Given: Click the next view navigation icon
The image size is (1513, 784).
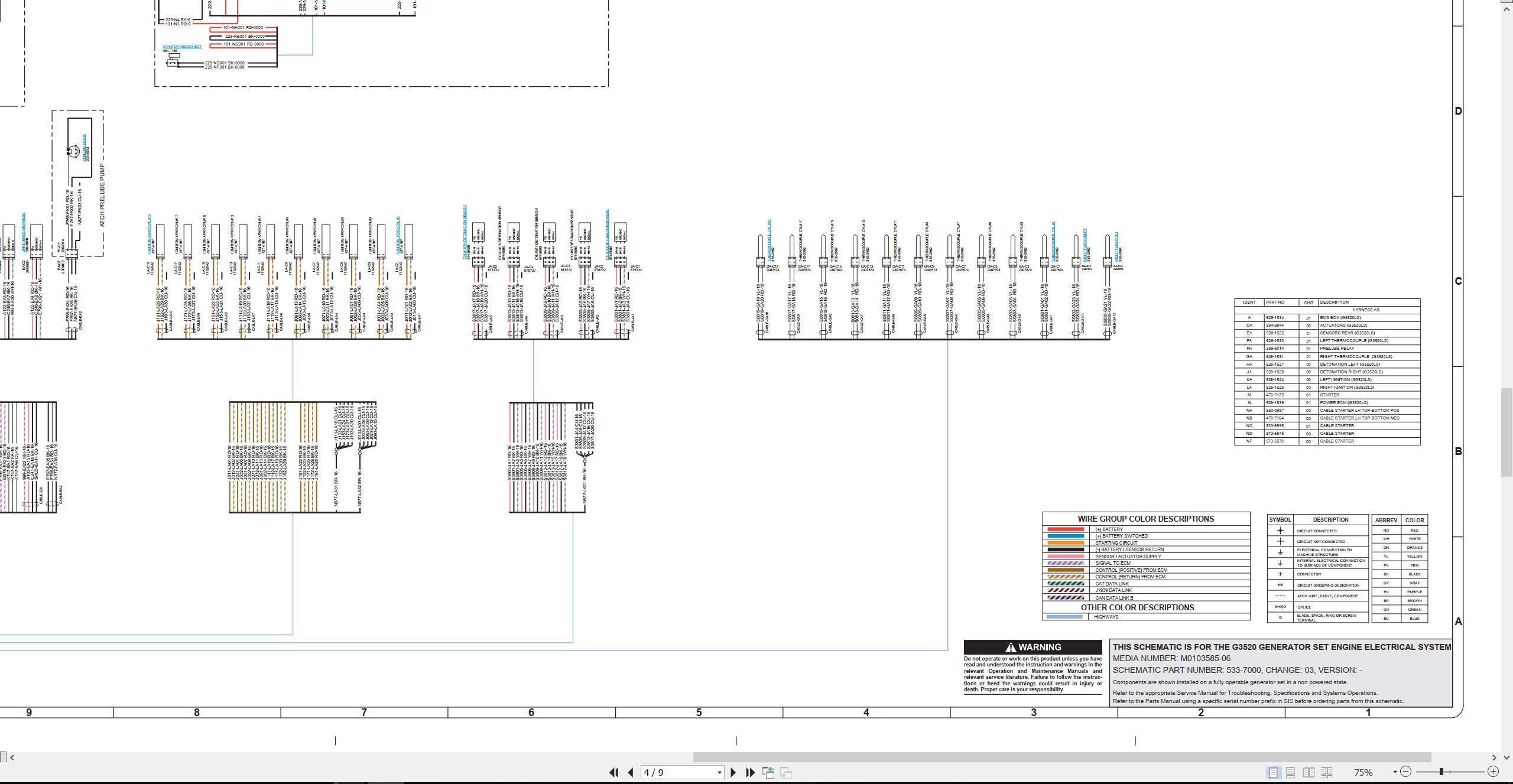Looking at the screenshot, I should [786, 772].
